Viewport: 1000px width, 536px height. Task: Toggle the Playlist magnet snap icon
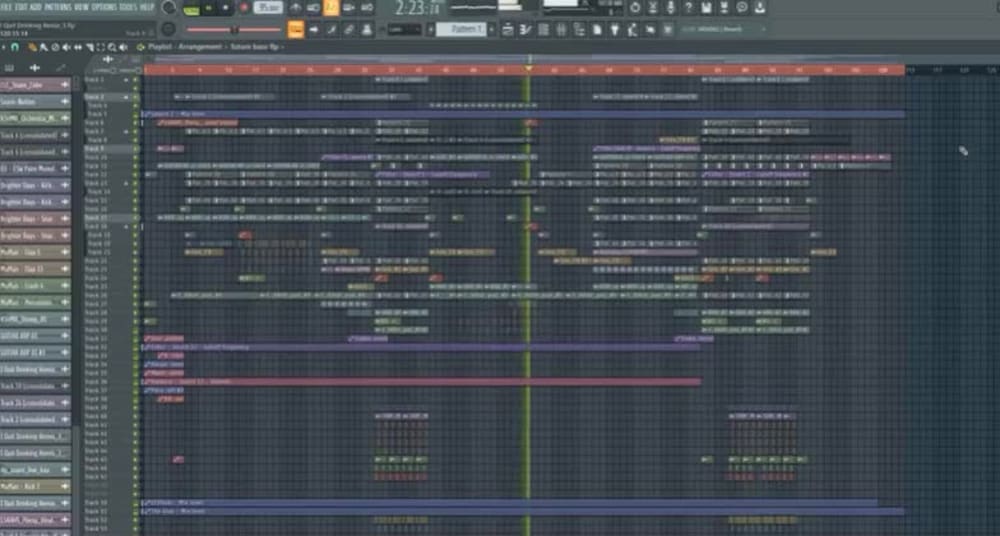click(x=15, y=47)
